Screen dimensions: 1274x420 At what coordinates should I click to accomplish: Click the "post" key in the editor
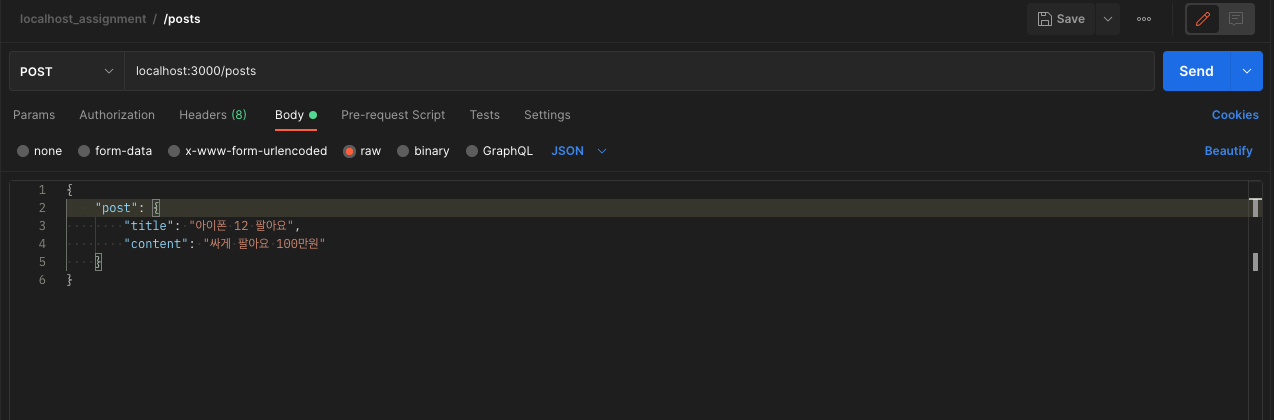tap(117, 208)
